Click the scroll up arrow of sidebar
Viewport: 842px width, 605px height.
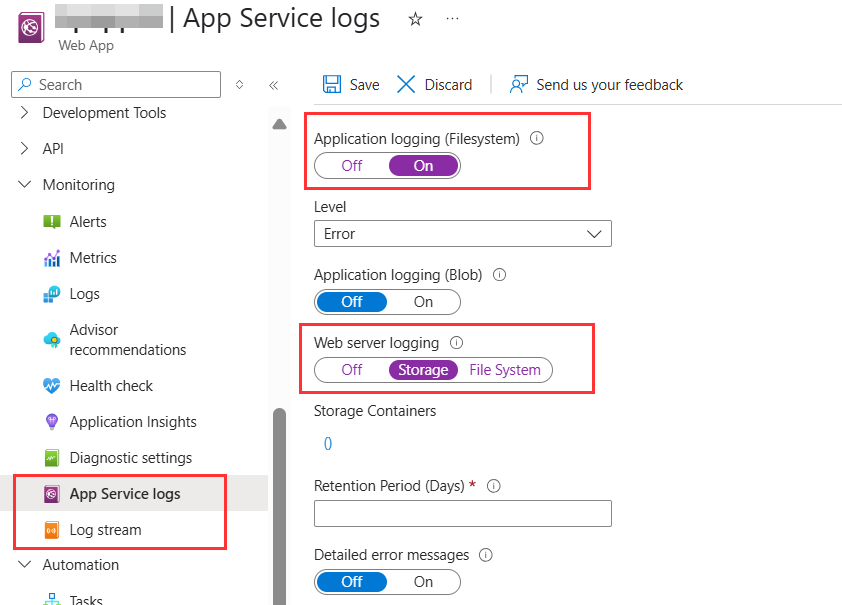click(279, 125)
